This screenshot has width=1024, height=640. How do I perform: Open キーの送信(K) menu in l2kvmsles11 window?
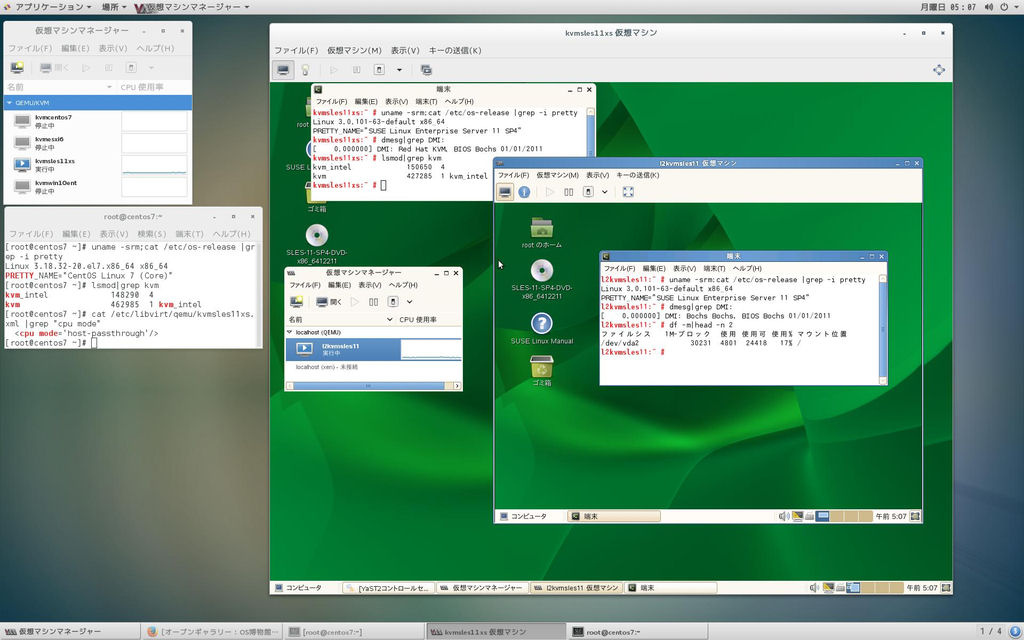[x=637, y=175]
